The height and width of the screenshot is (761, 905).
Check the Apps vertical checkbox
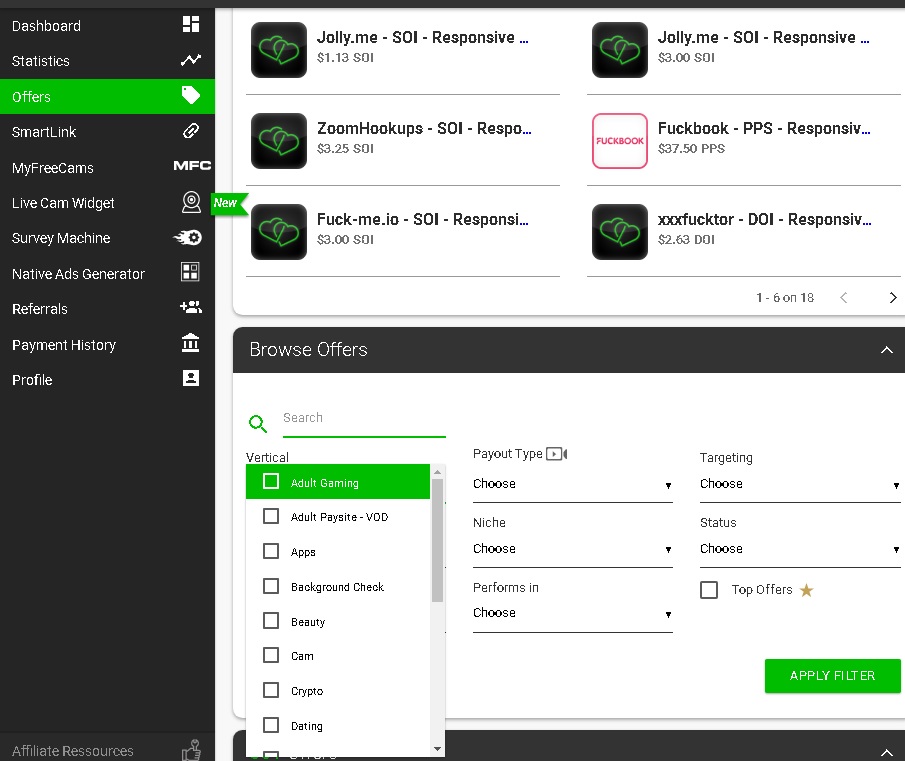pos(271,551)
